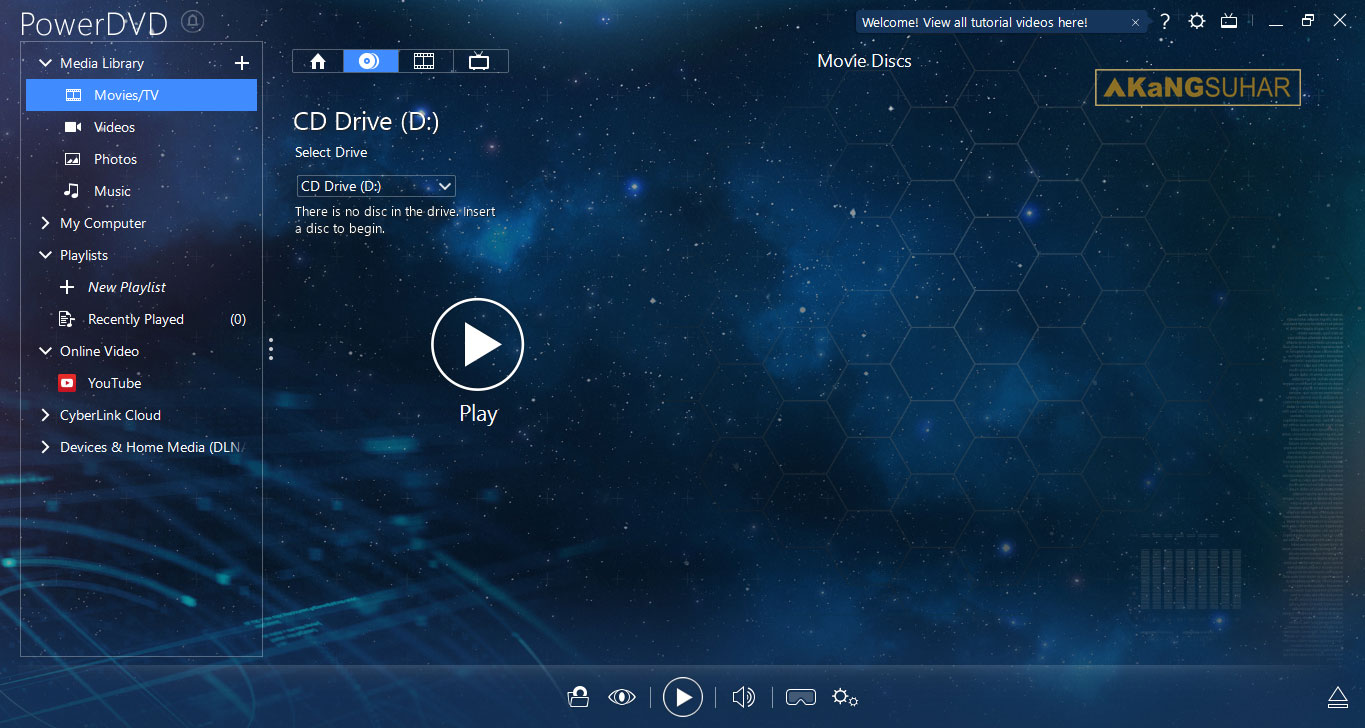
Task: Select Videos in Media Library
Action: 141,127
